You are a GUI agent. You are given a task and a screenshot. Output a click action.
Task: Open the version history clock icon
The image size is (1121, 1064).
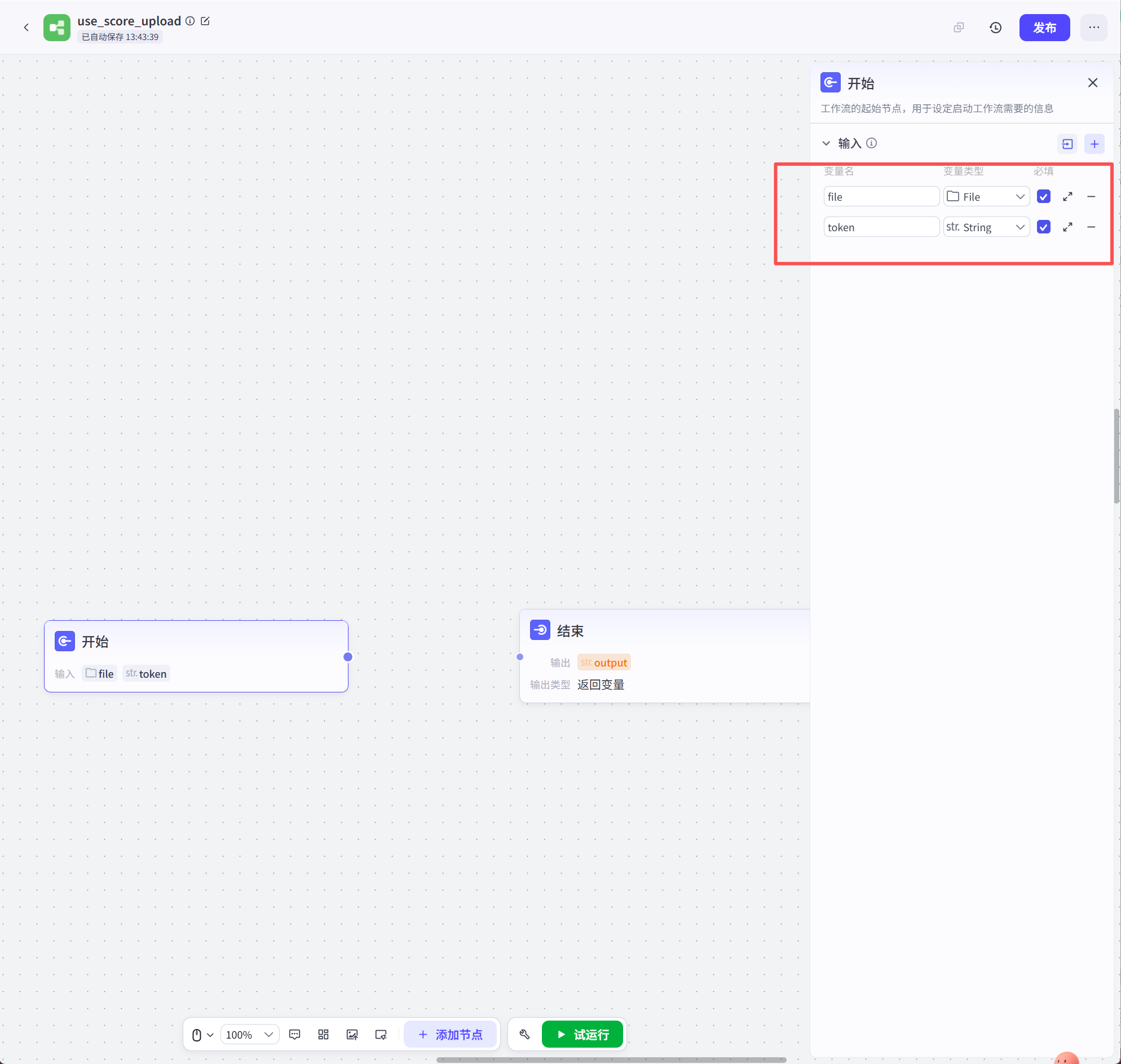coord(995,27)
